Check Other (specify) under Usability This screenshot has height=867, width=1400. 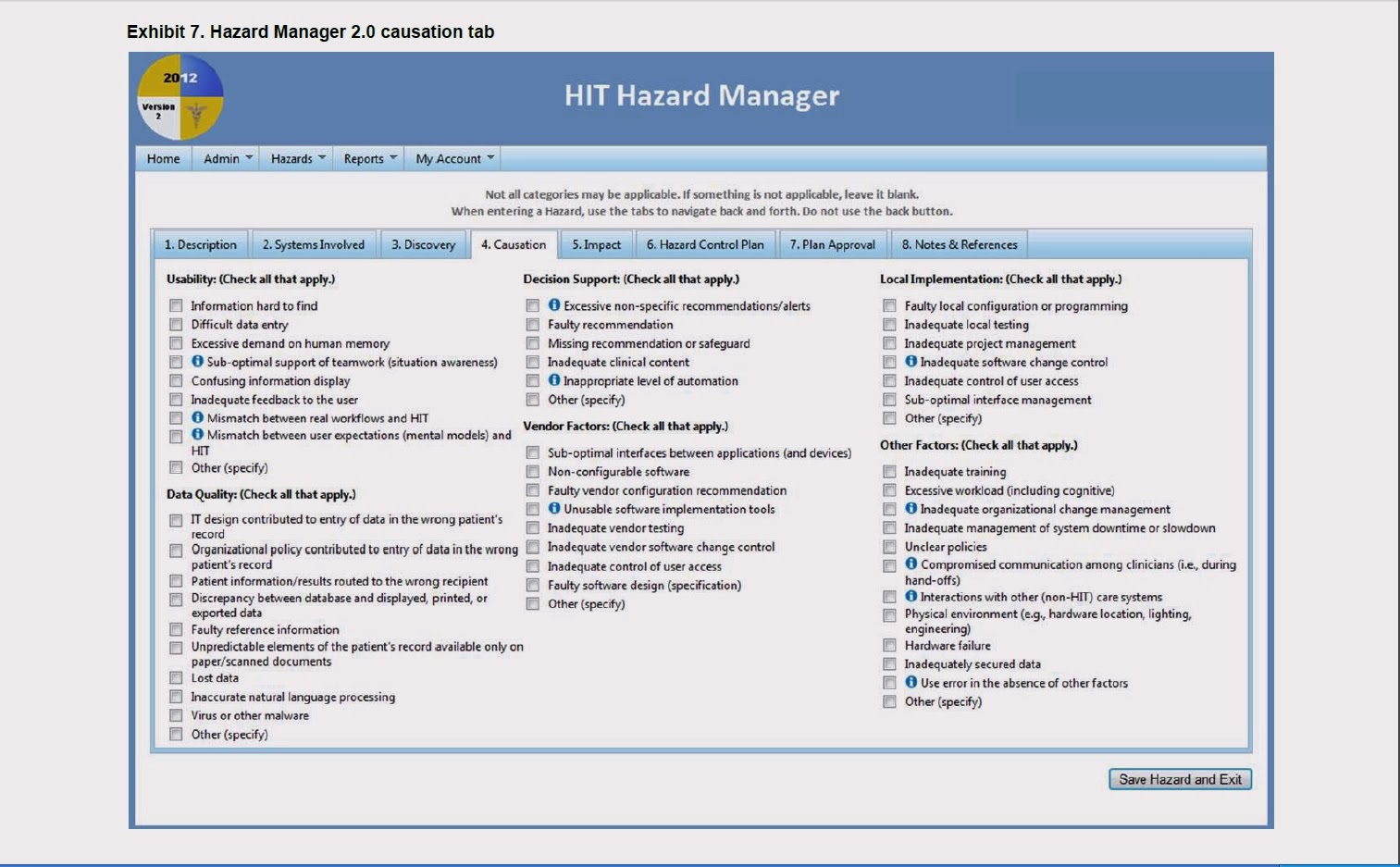click(x=176, y=468)
